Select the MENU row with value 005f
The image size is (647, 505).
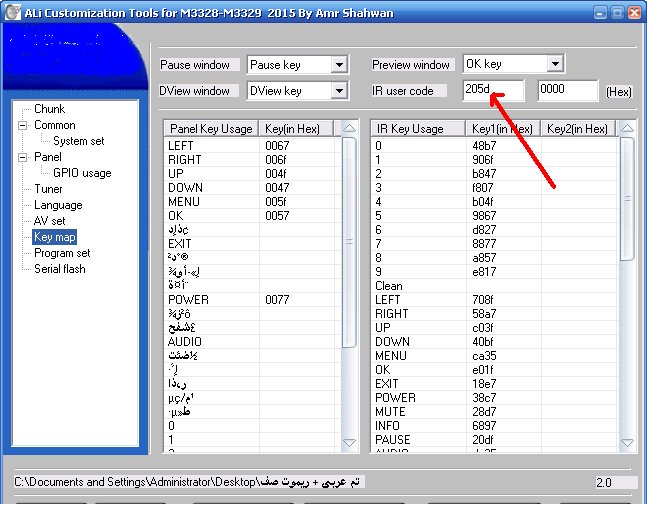pos(253,202)
